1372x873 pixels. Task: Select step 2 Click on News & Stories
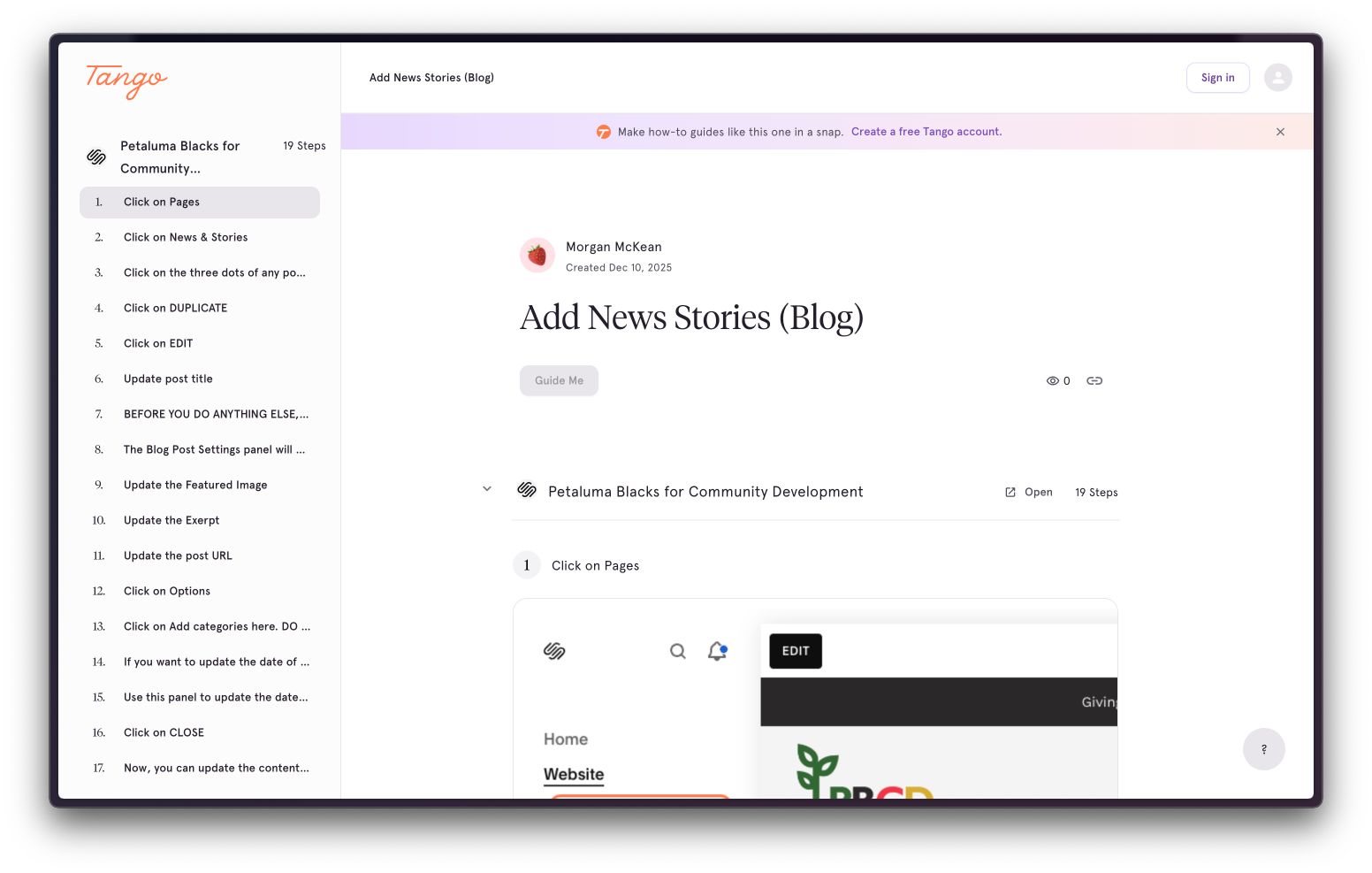[x=186, y=237]
